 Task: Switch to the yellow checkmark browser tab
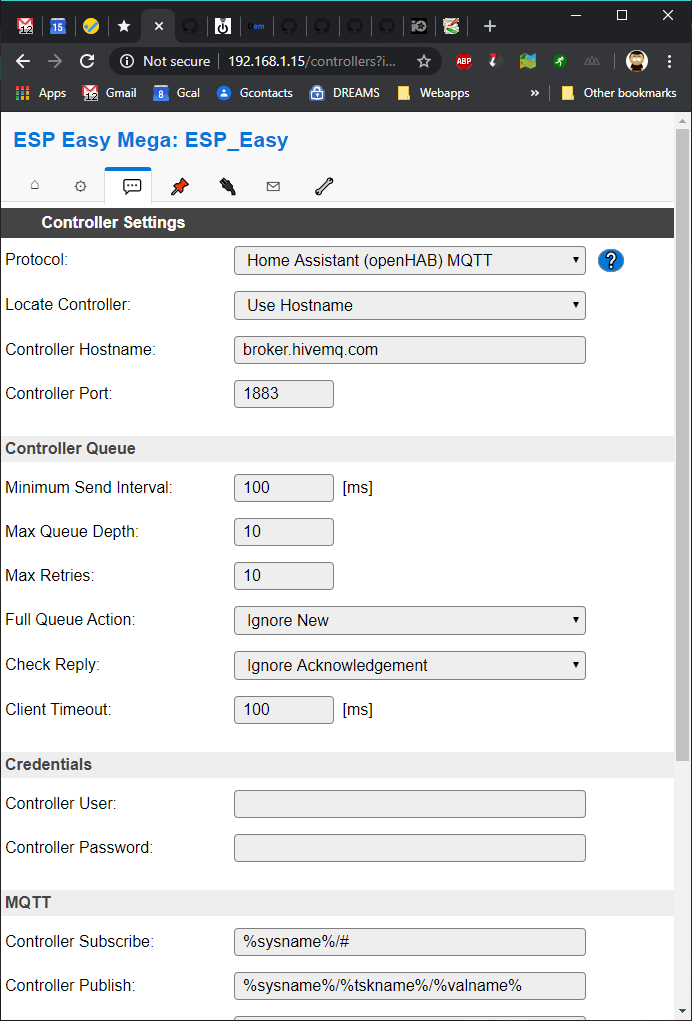[x=91, y=26]
